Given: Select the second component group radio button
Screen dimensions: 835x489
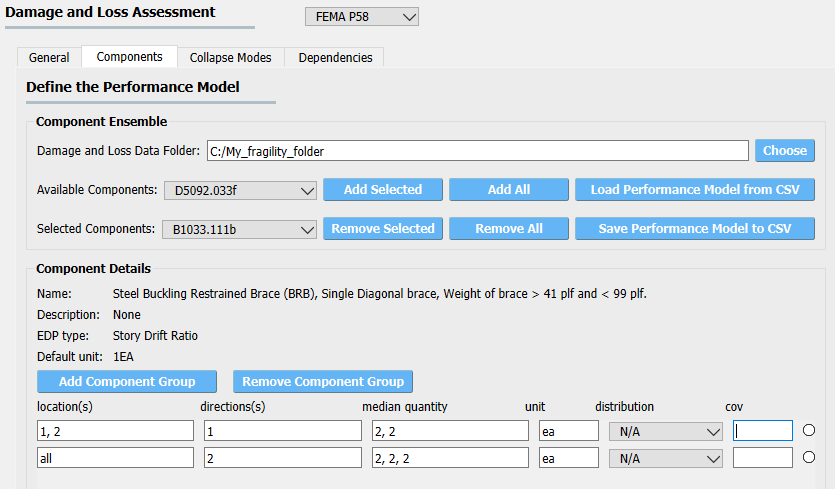Looking at the screenshot, I should click(808, 457).
